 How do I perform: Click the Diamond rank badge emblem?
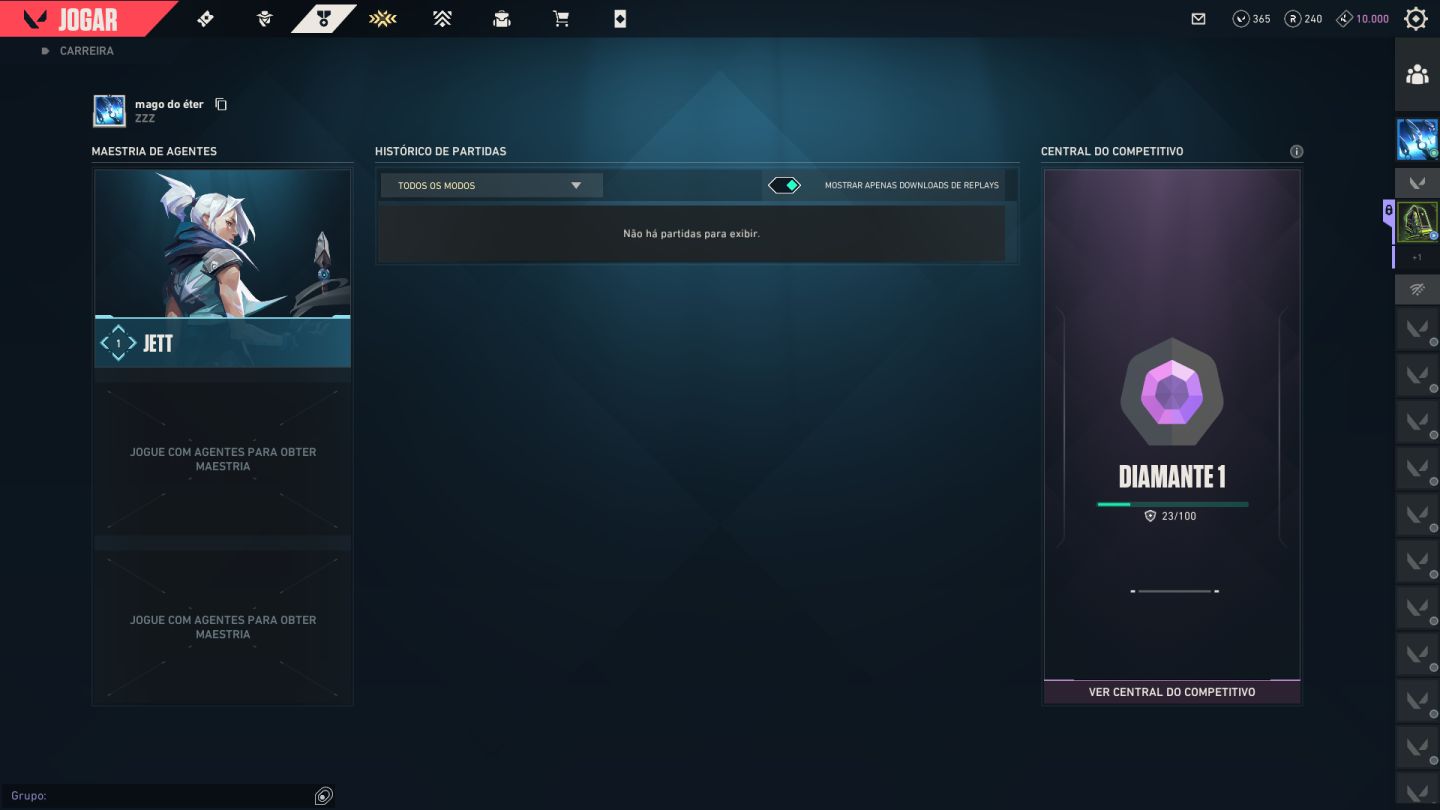(1172, 393)
